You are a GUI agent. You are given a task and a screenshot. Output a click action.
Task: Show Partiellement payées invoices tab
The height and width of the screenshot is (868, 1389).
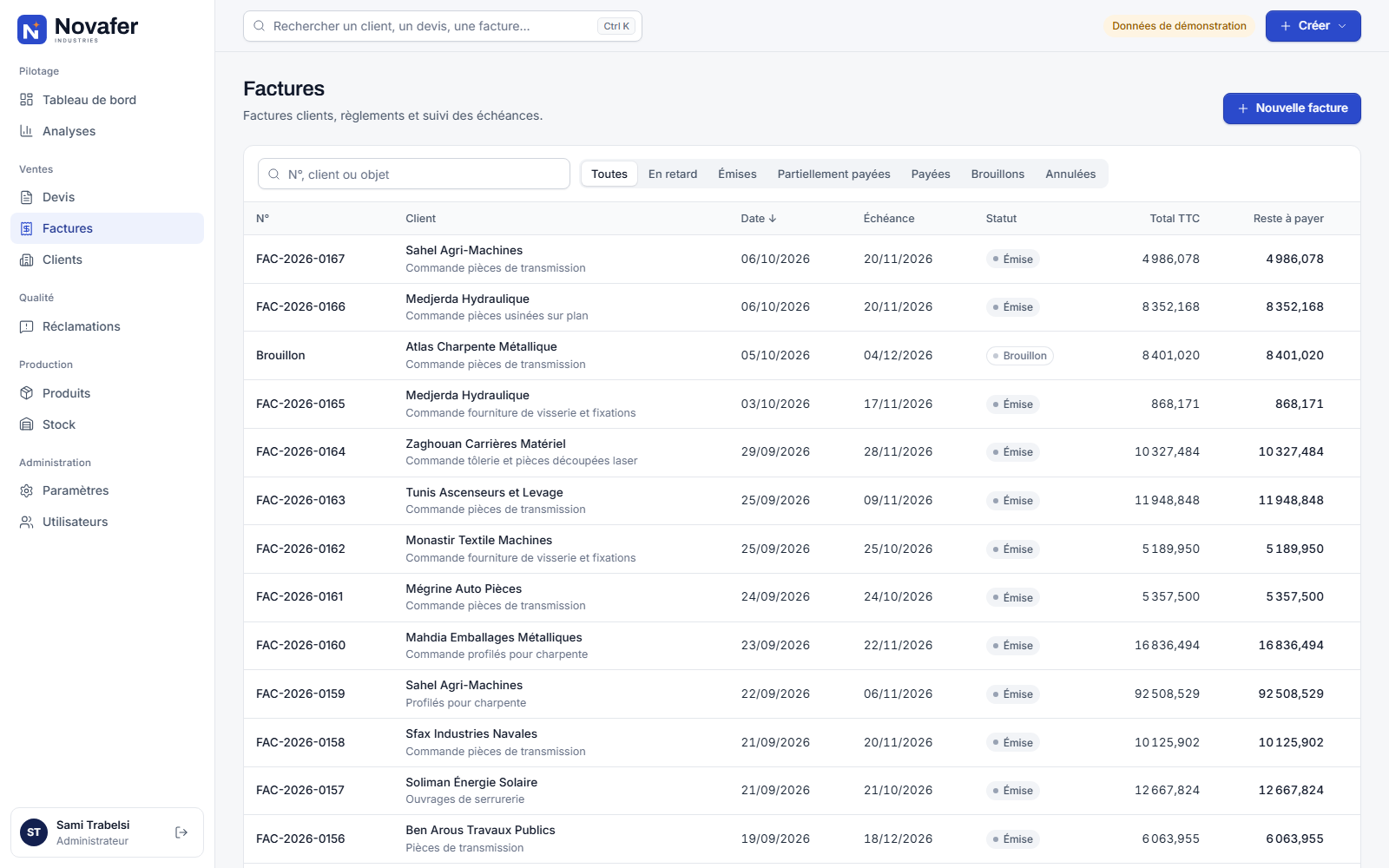click(x=834, y=174)
